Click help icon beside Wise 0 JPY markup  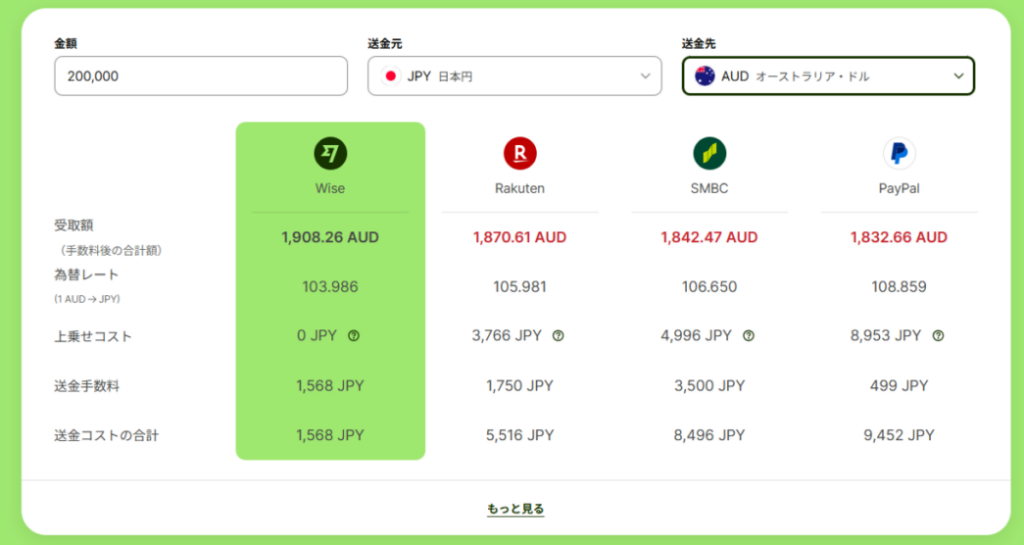(353, 336)
